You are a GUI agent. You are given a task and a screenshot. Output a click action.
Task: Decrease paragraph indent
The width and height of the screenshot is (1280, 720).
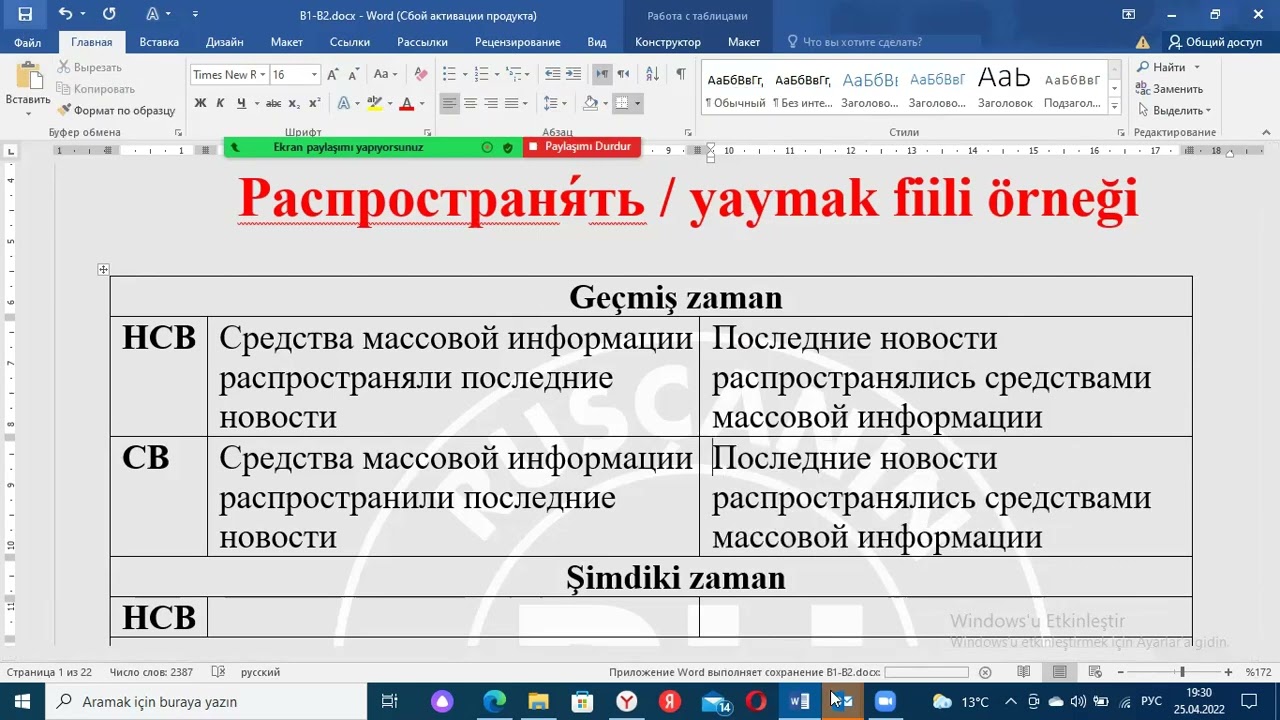[x=552, y=75]
